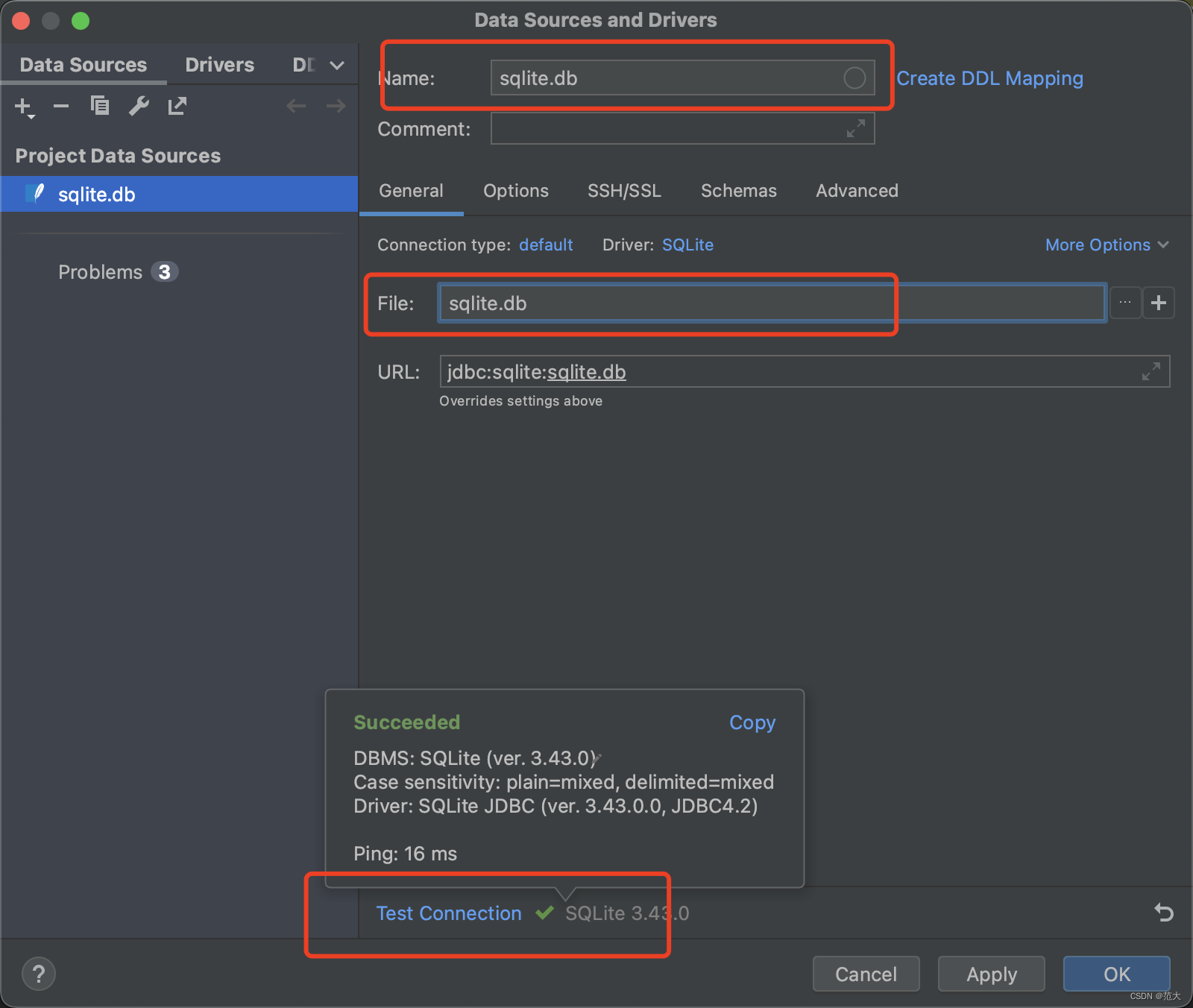Click the Apply button
This screenshot has height=1008, width=1193.
(991, 974)
